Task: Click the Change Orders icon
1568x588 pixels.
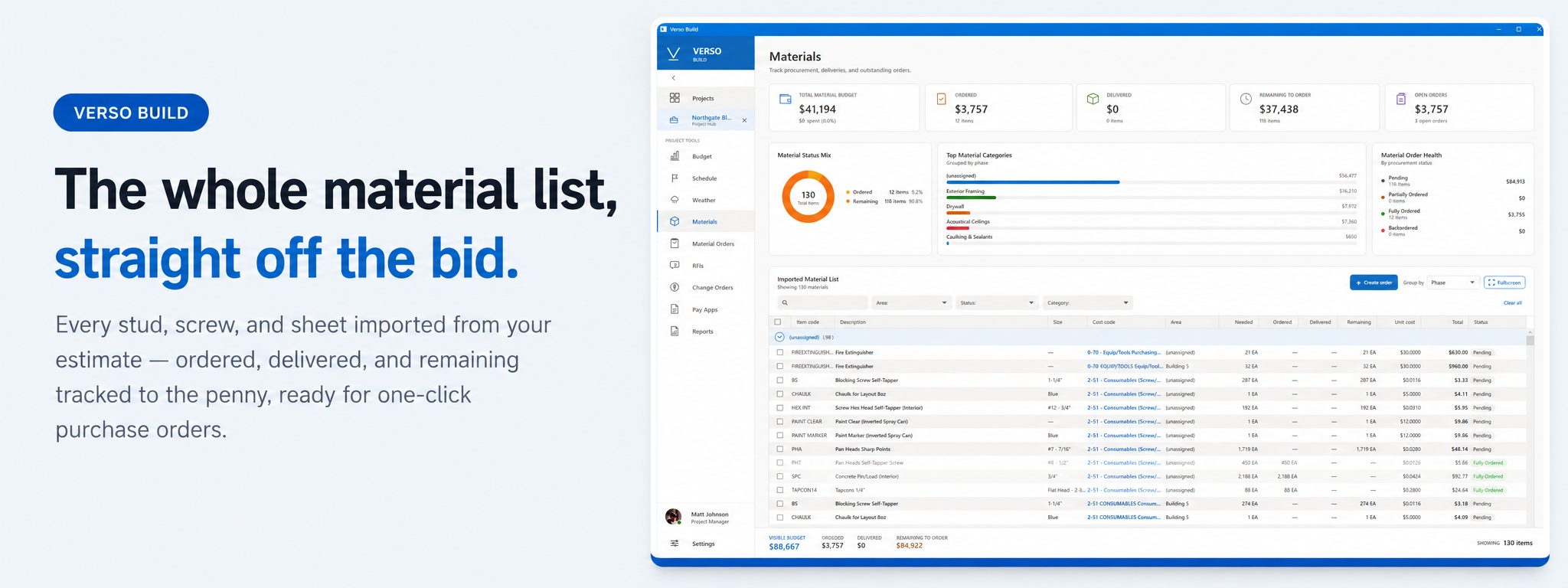Action: (x=675, y=287)
